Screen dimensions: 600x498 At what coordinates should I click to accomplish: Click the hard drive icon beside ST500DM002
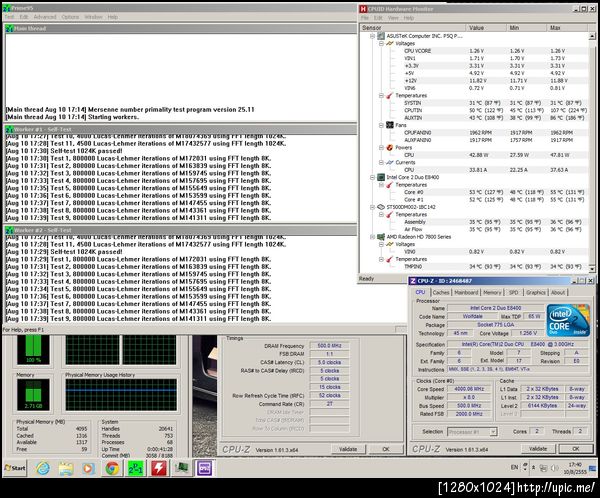click(x=381, y=207)
